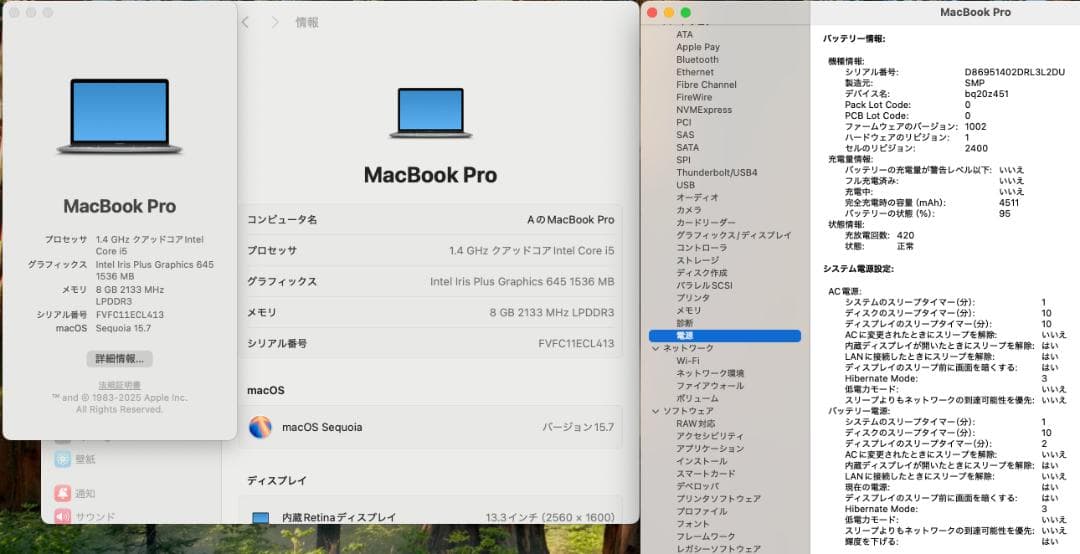The width and height of the screenshot is (1080, 554).
Task: Select パラレルSCSI in hardware list
Action: coord(704,285)
